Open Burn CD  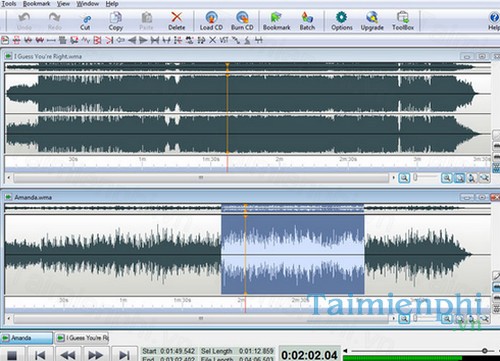click(x=242, y=21)
